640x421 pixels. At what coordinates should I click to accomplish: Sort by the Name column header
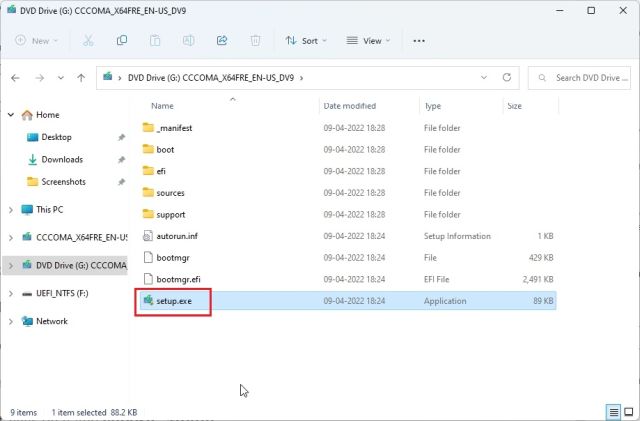pos(162,106)
